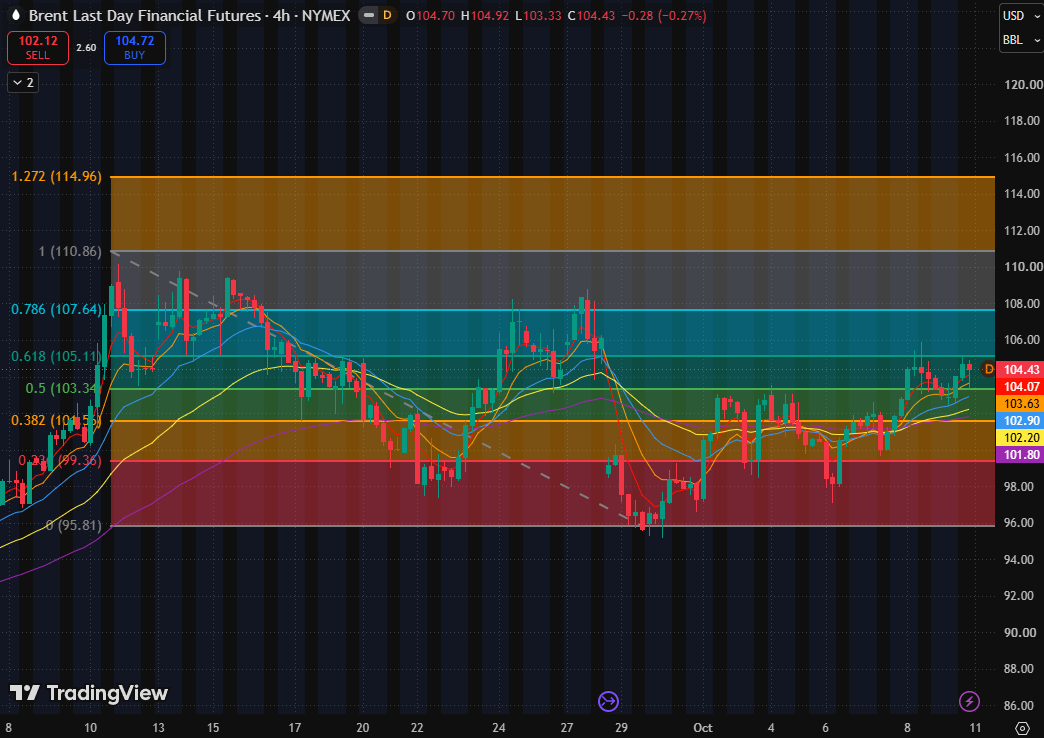Open the USD currency dropdown

tap(1021, 16)
